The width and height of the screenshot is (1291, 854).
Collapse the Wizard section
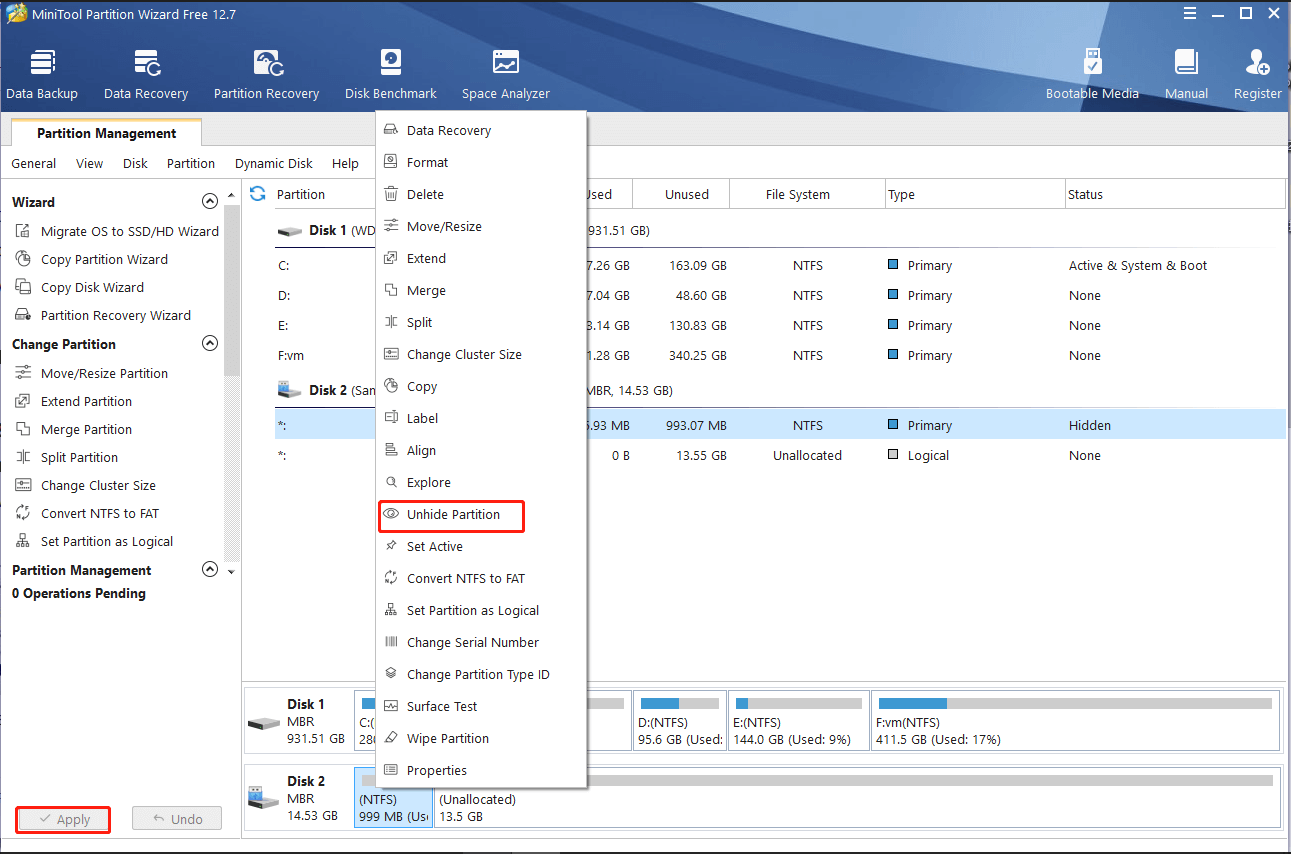pyautogui.click(x=210, y=201)
